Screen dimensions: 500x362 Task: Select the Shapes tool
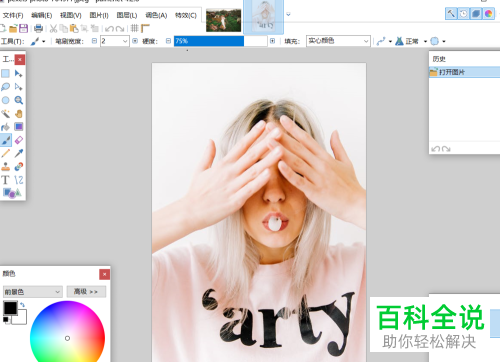click(12, 193)
